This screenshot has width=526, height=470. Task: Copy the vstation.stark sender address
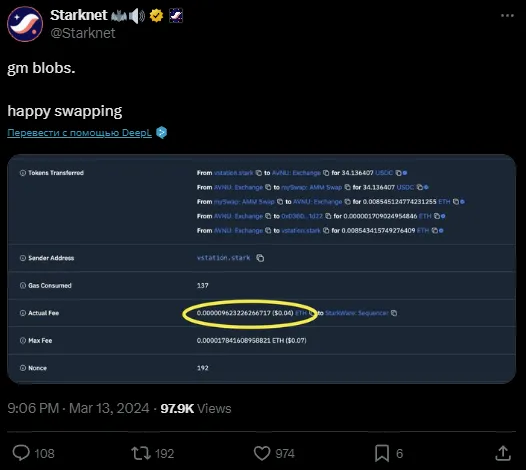pos(260,258)
